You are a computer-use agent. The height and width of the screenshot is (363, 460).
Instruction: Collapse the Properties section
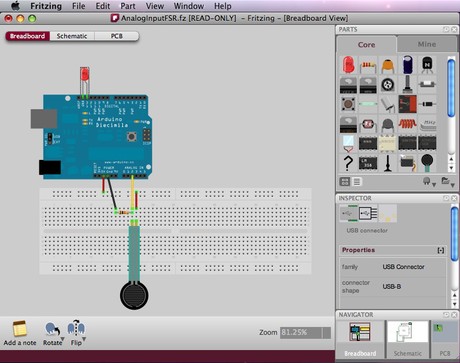(x=441, y=250)
